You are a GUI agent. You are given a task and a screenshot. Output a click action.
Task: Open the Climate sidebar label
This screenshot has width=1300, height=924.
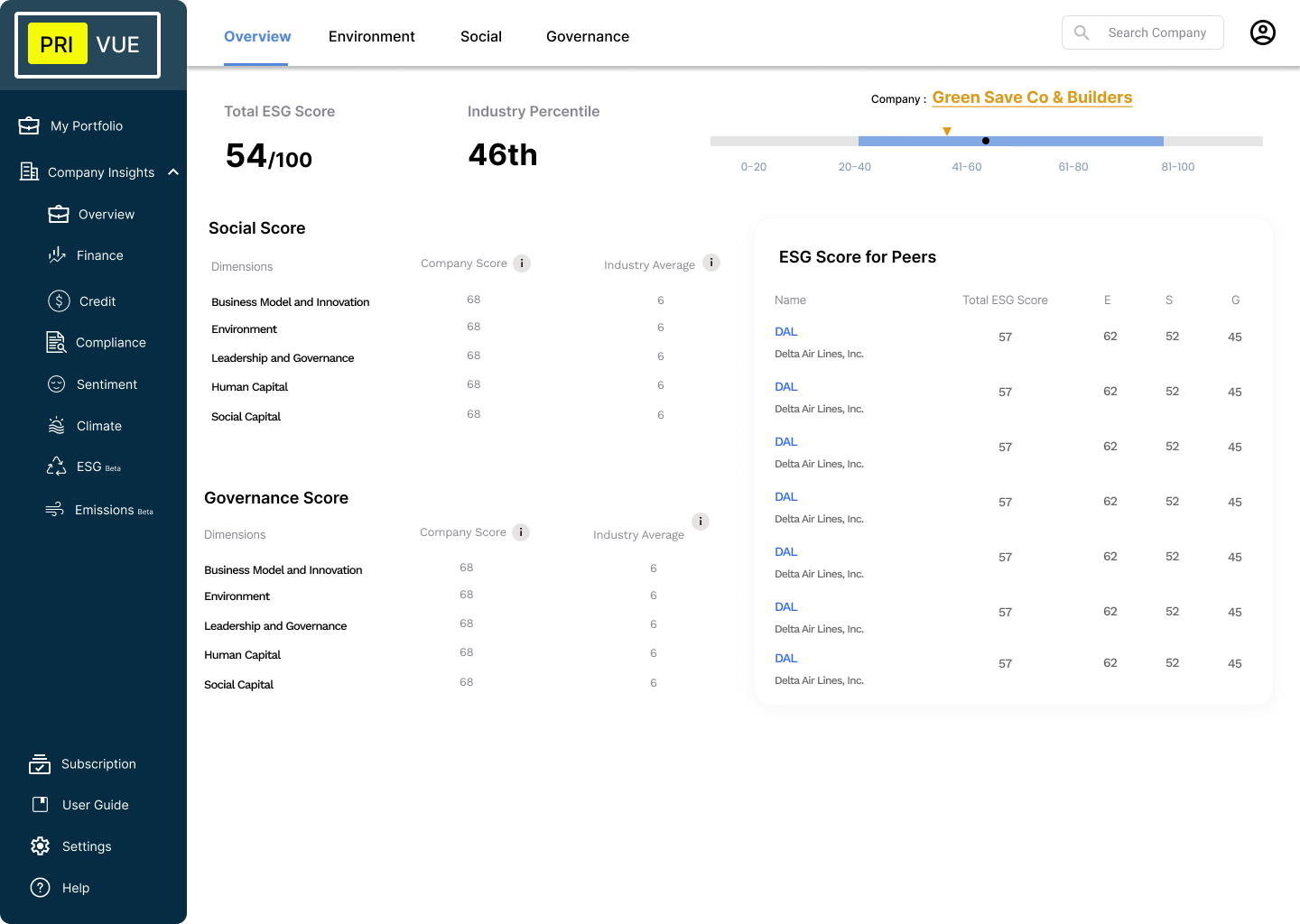click(99, 426)
